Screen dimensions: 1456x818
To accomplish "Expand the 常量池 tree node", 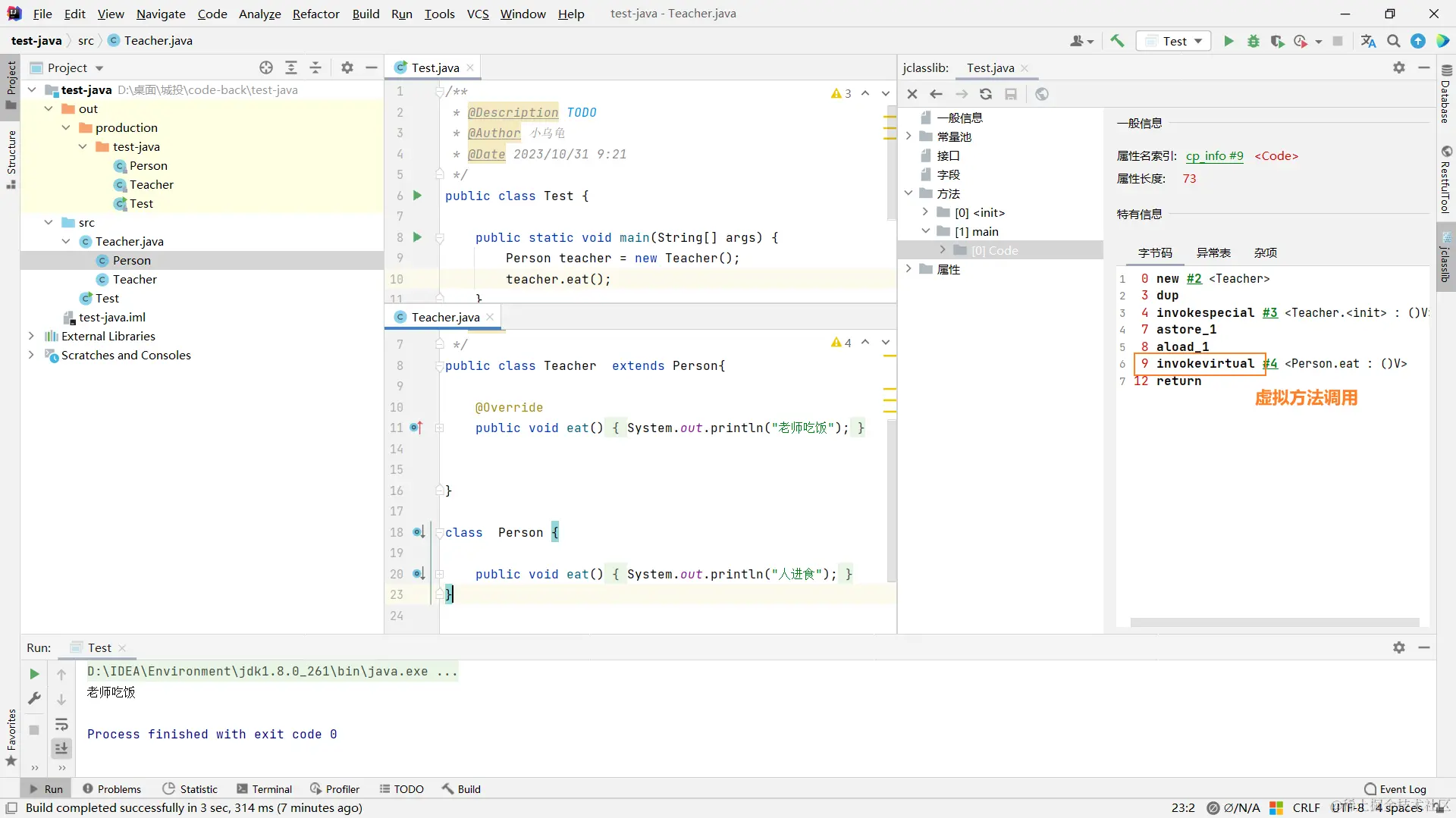I will [908, 136].
